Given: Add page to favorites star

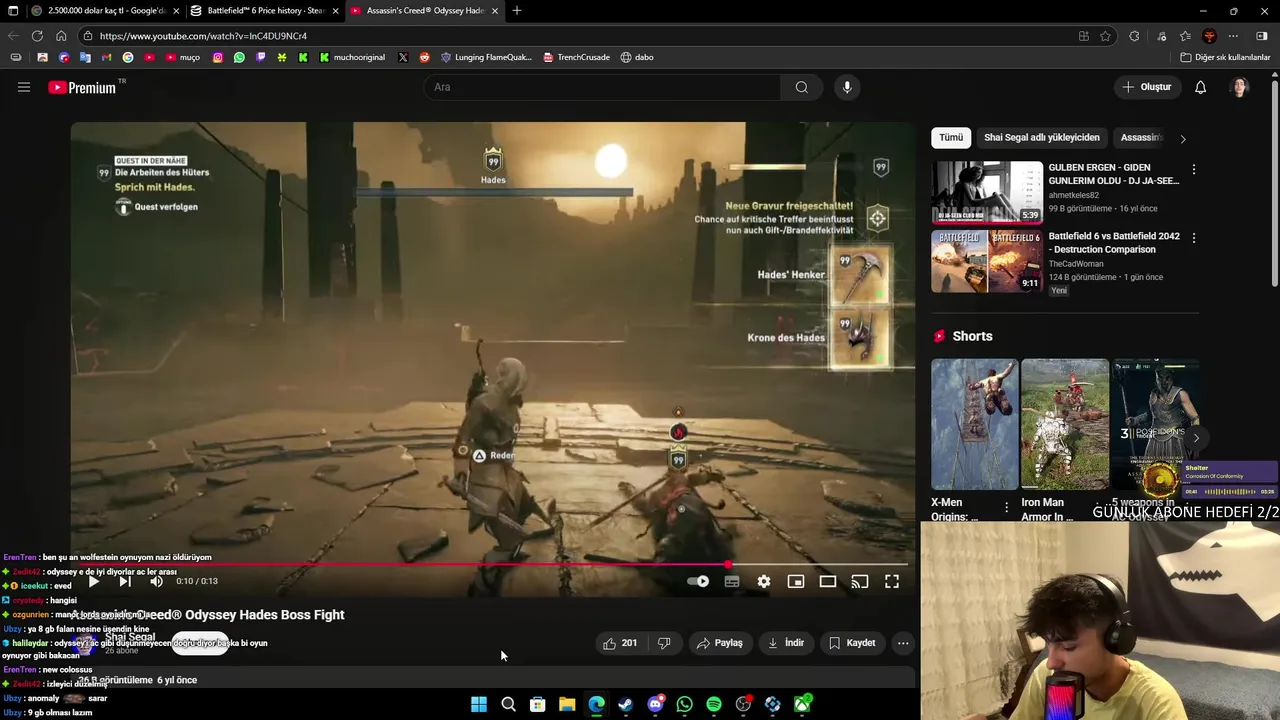Looking at the screenshot, I should click(x=1105, y=36).
